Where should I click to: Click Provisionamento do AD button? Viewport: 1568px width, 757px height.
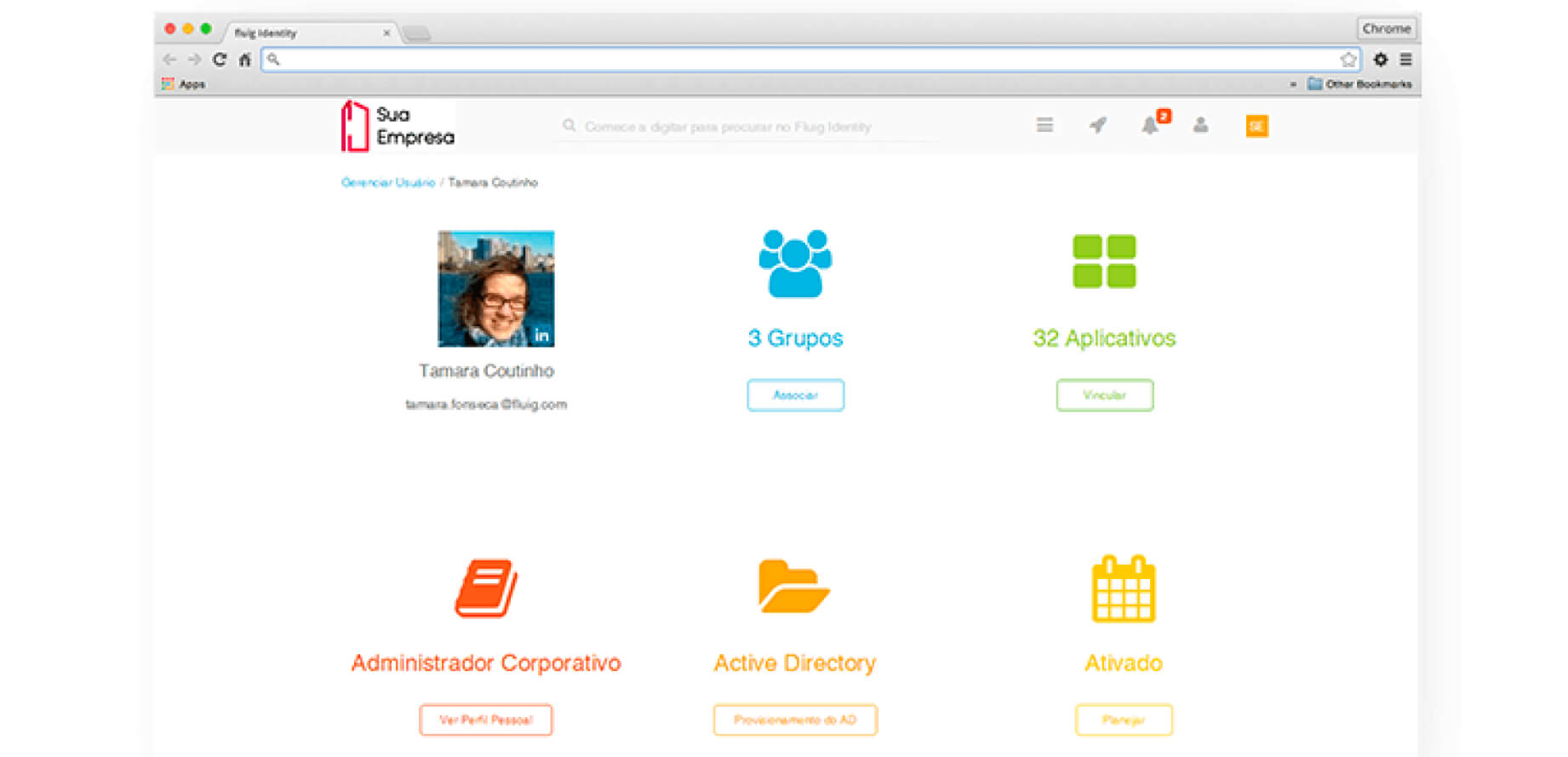click(x=795, y=720)
